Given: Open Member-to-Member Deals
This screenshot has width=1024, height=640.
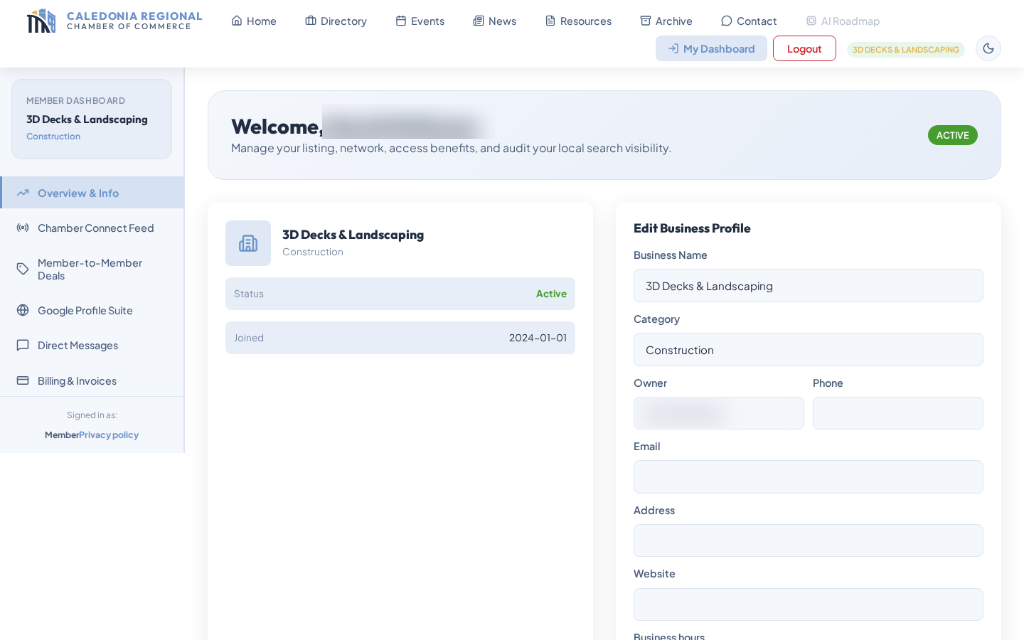Looking at the screenshot, I should 92,269.
